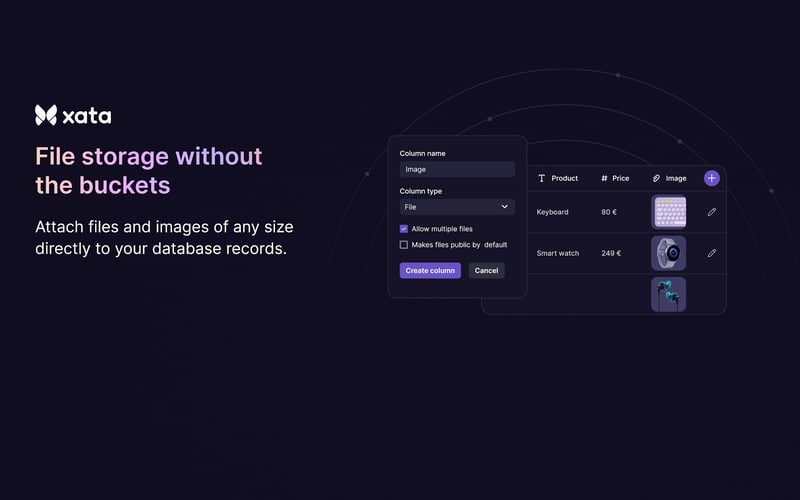Select the 80 € price cell
Viewport: 800px width, 500px height.
[x=609, y=212]
